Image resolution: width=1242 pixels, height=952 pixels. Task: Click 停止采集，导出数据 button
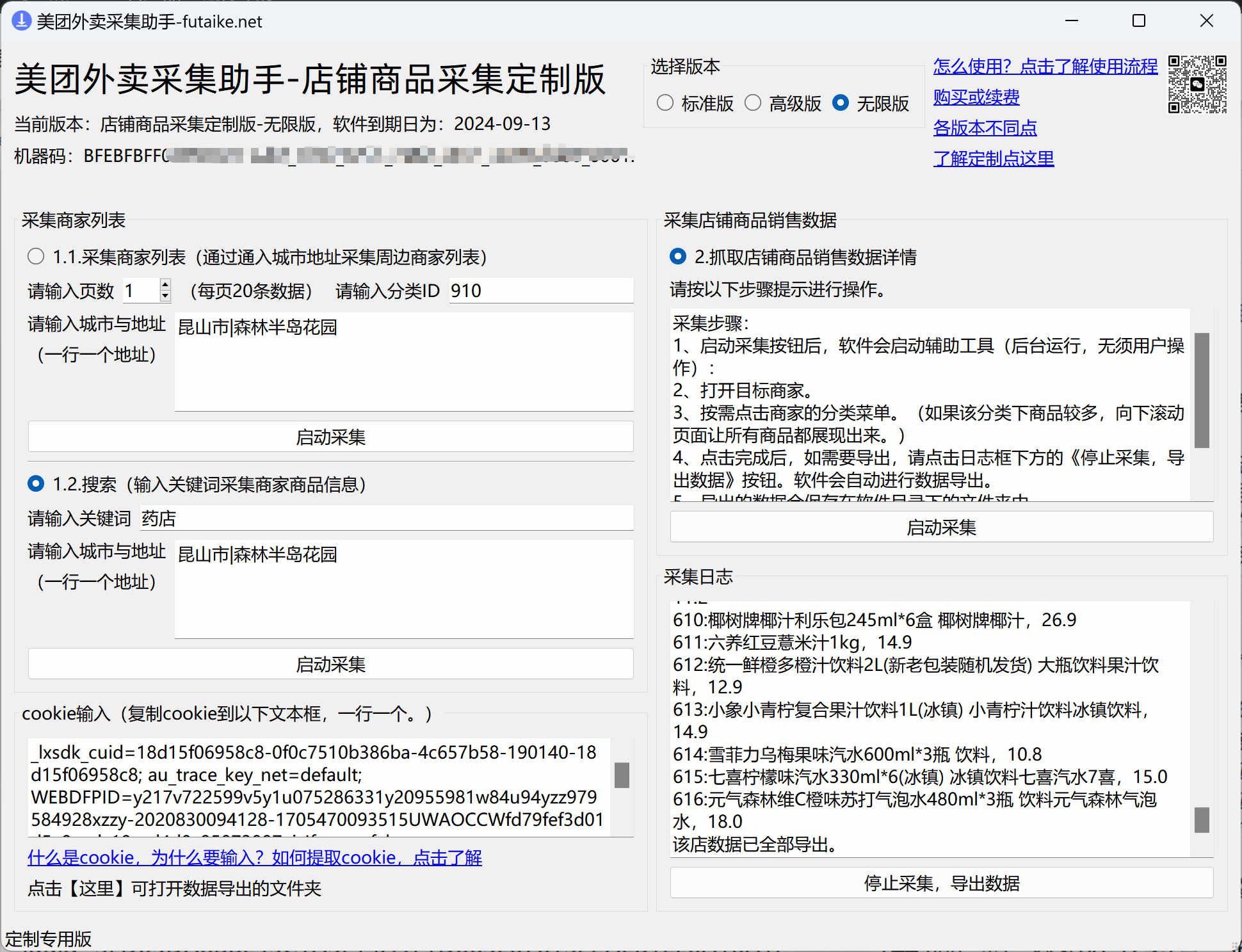941,883
